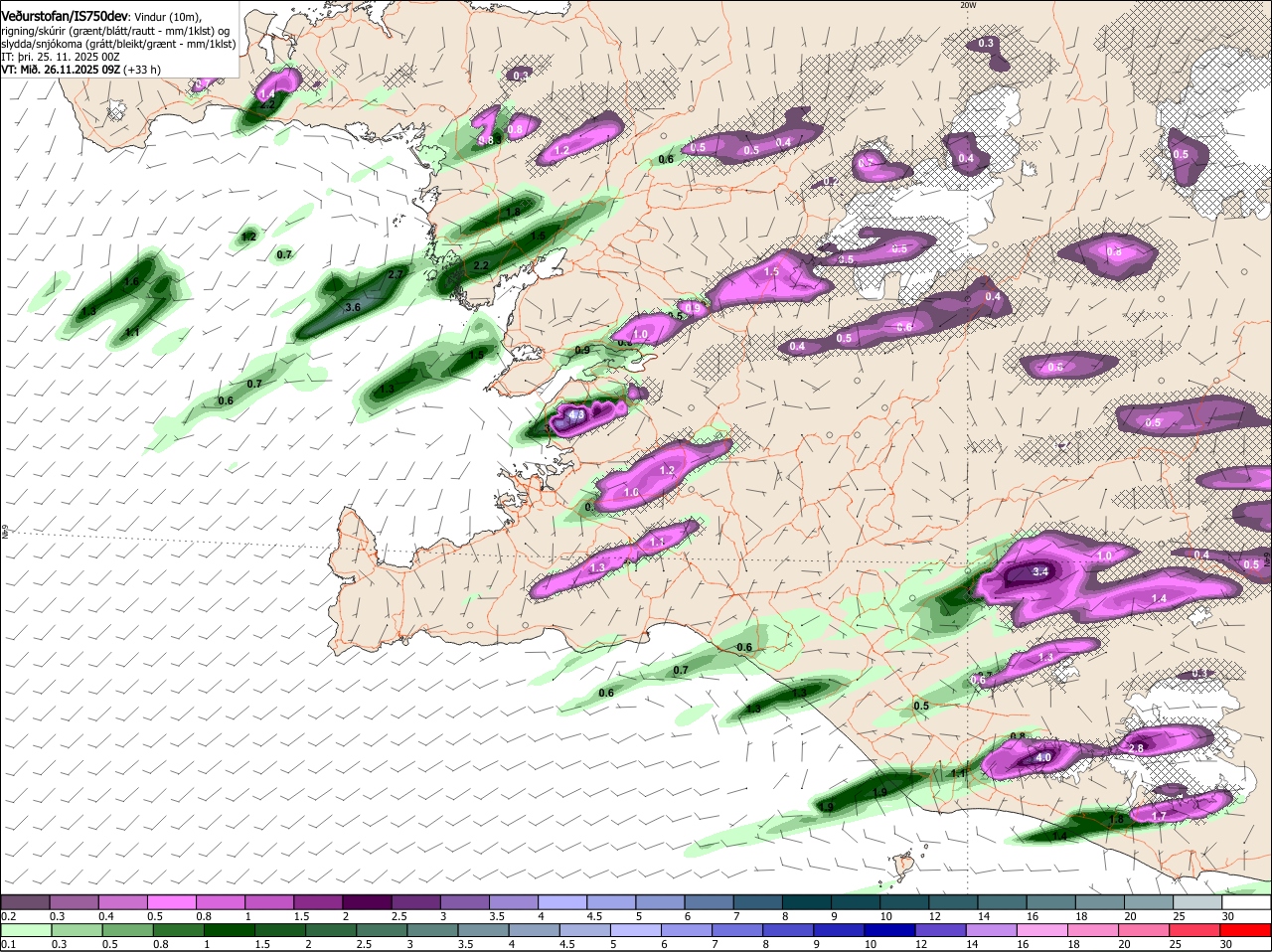Pick lower scale swatch between 0.1 and 0.3
This screenshot has width=1272, height=952.
coord(25,930)
